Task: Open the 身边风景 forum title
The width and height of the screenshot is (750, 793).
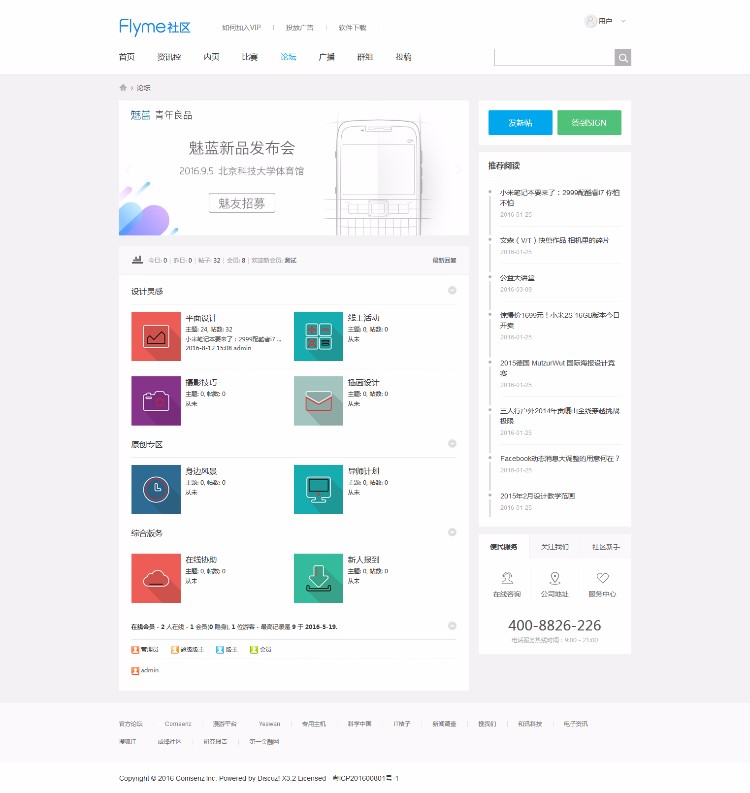Action: tap(201, 471)
